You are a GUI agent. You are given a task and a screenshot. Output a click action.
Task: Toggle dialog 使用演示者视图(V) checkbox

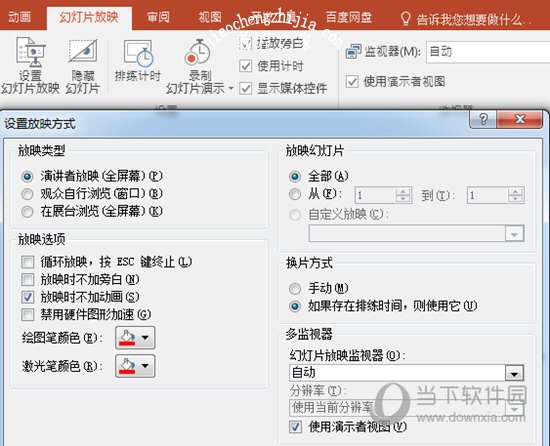pyautogui.click(x=295, y=427)
